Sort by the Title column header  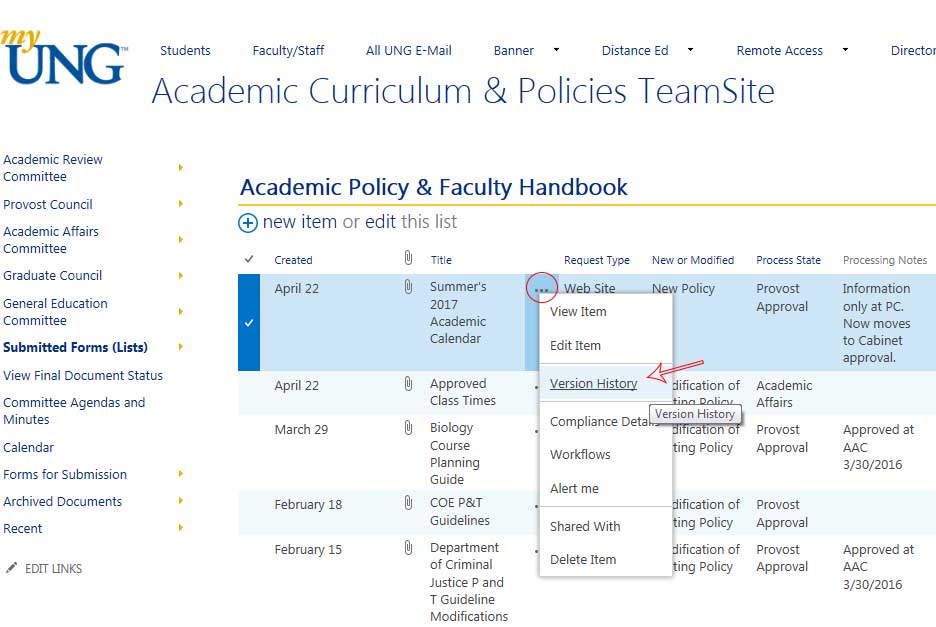[441, 260]
